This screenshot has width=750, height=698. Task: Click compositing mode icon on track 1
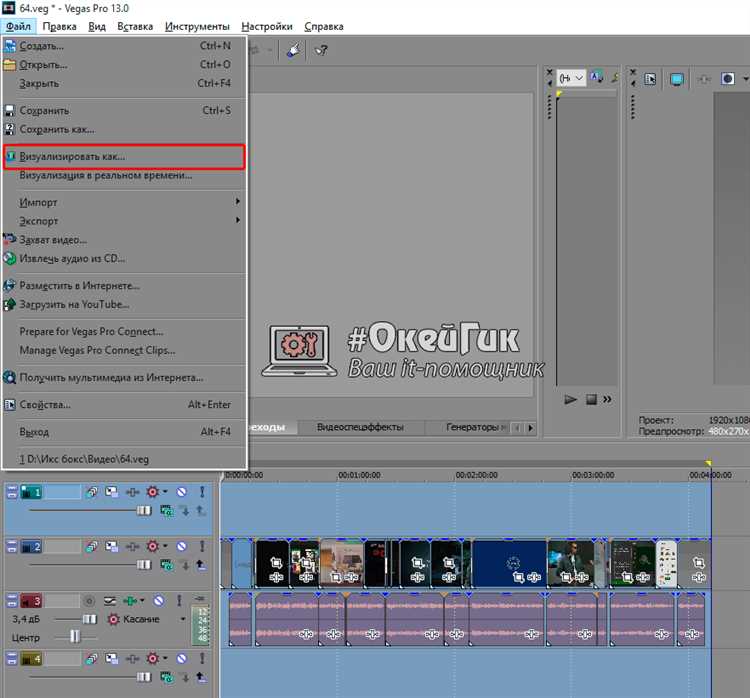(167, 511)
